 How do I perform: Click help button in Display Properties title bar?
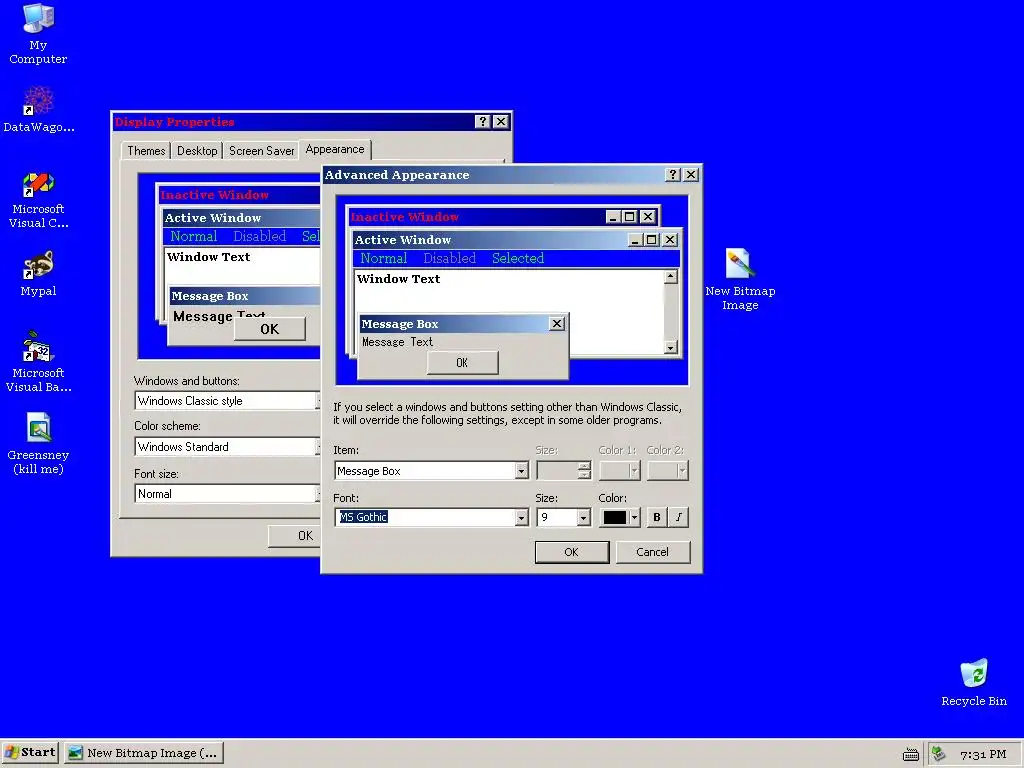(x=483, y=121)
